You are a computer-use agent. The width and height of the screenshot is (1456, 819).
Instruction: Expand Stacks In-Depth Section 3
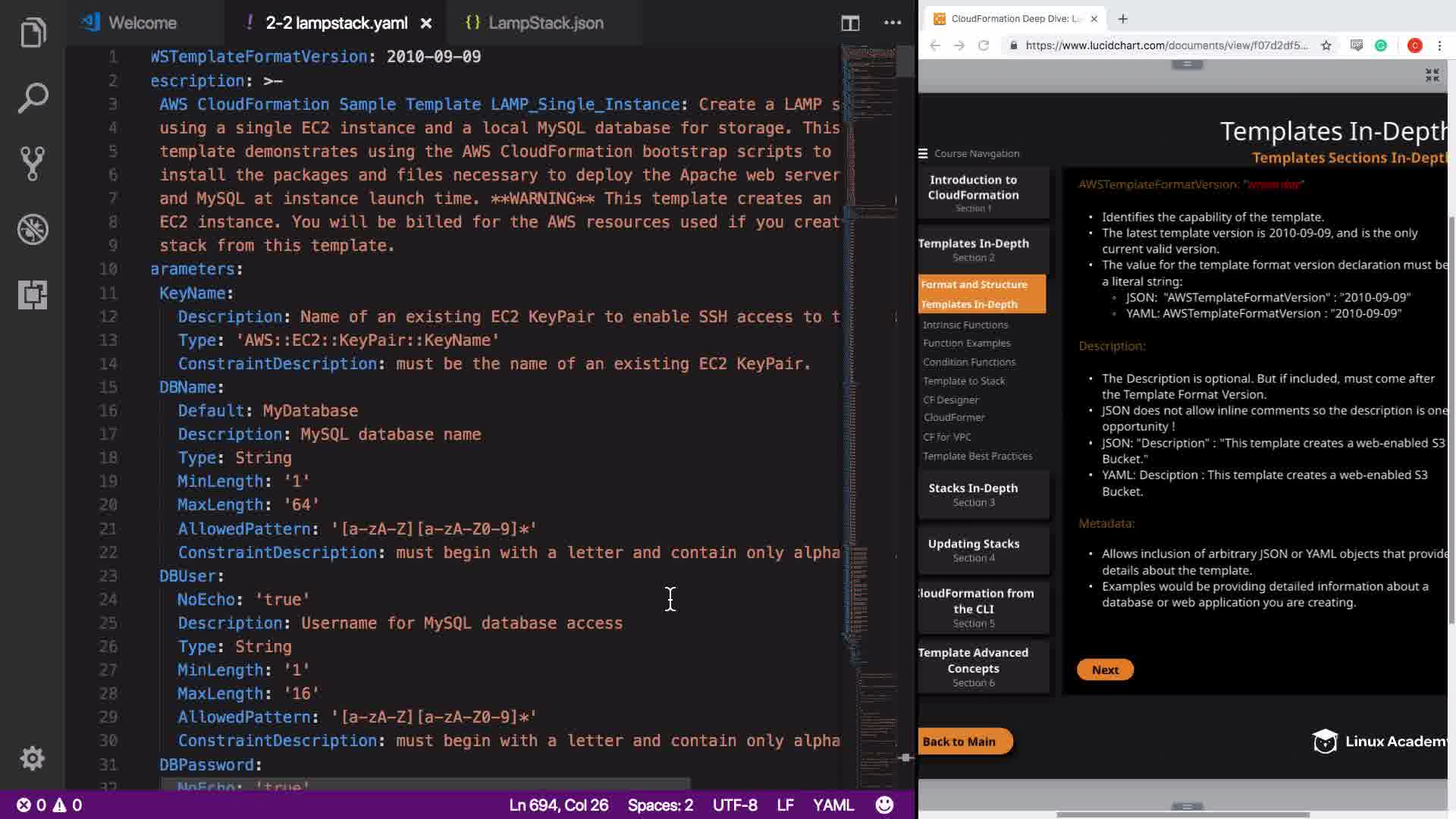point(973,494)
